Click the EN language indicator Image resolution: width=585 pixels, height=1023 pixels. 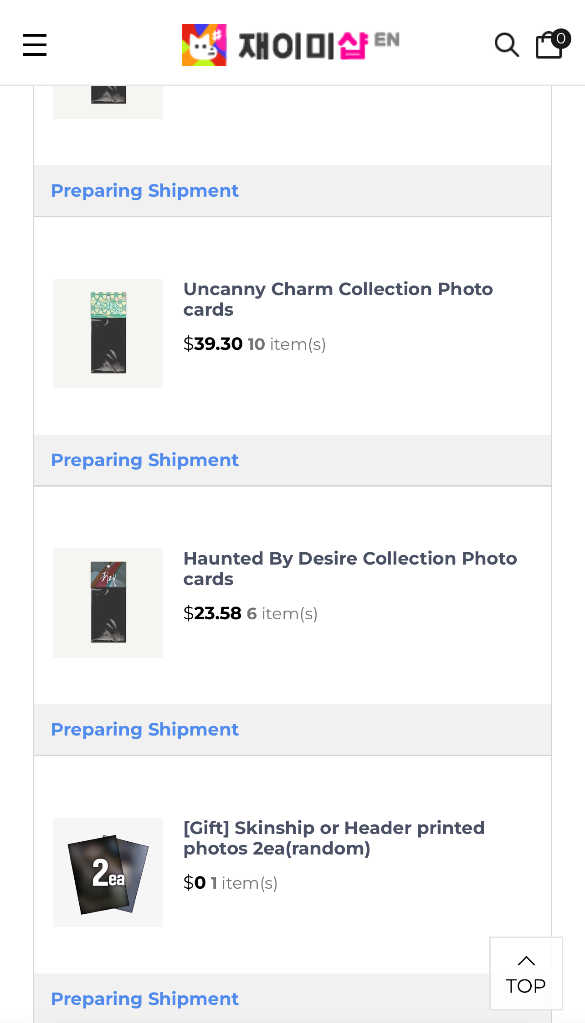click(x=387, y=40)
